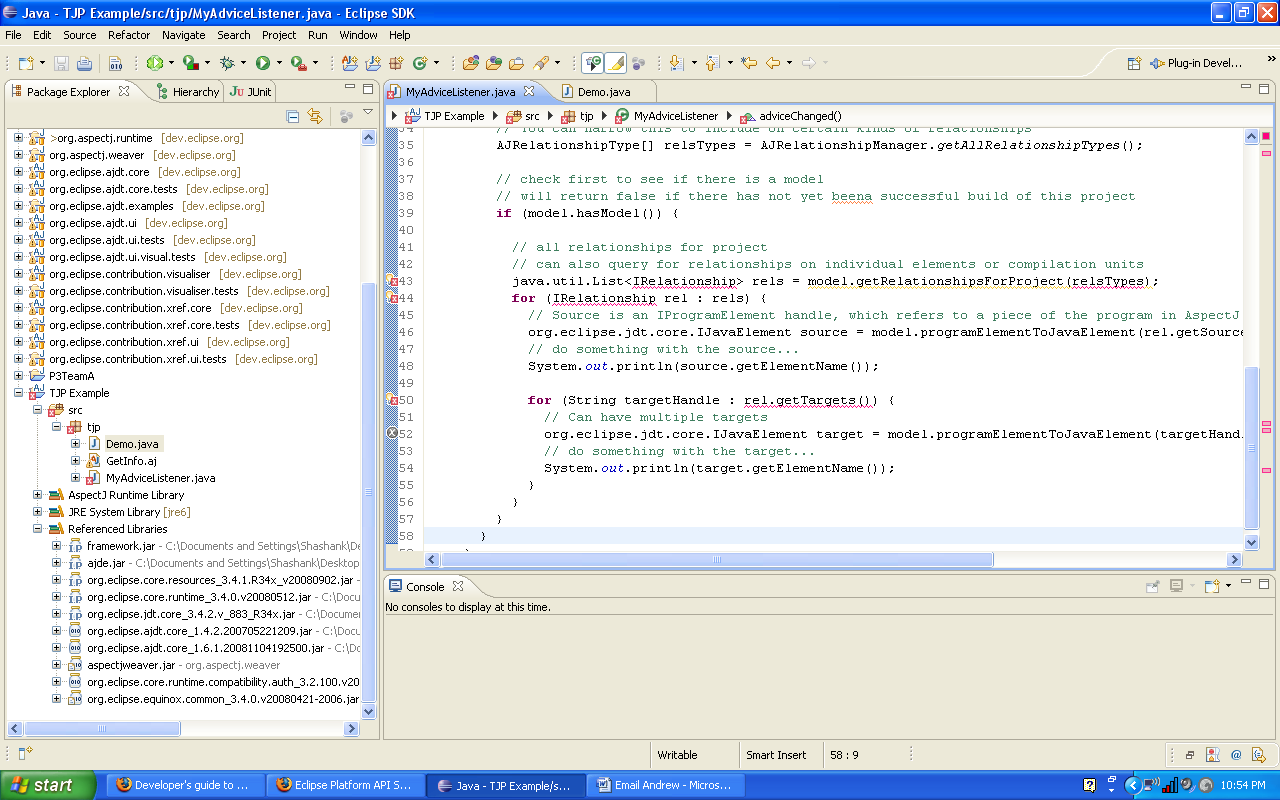Toggle the yellow highlighter toolbar button
The image size is (1280, 800).
pos(616,63)
